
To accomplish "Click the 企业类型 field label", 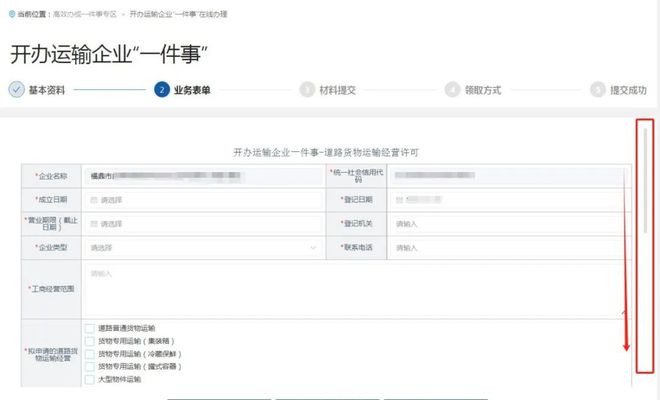I will (x=51, y=248).
